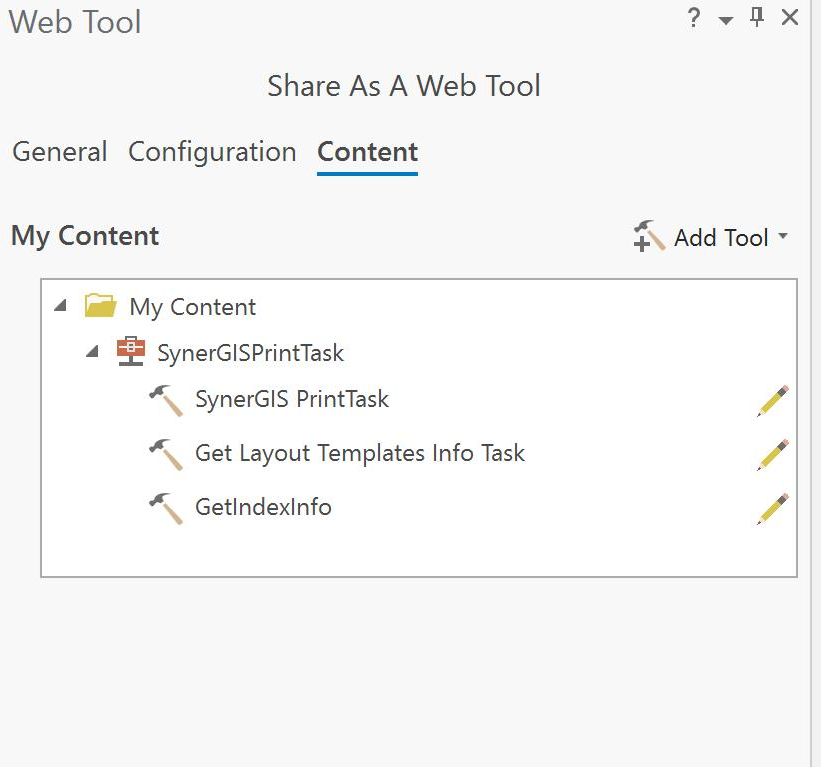Open the pane options dropdown arrow
This screenshot has height=767, width=821.
726,20
